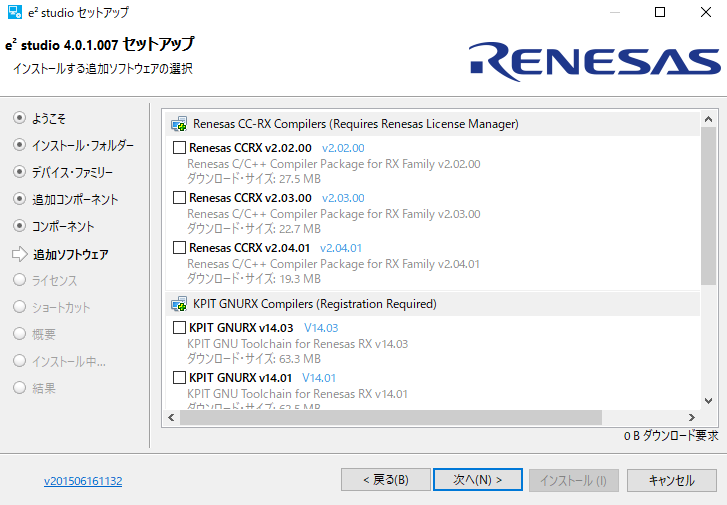Click the e² studio installer title bar icon
727x505 pixels.
coord(15,12)
